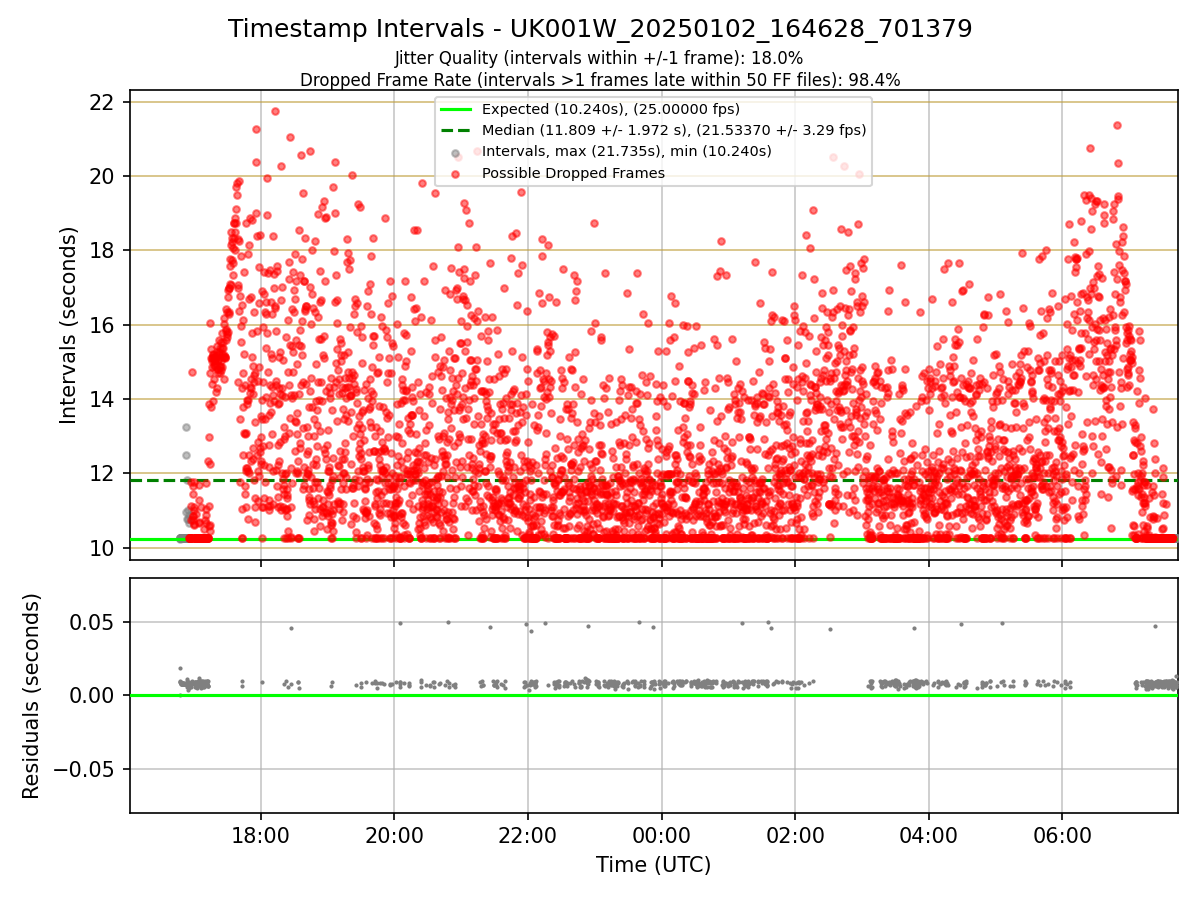Image resolution: width=1200 pixels, height=900 pixels.
Task: Click the 'Intervals (seconds)' y-axis label
Action: point(68,325)
